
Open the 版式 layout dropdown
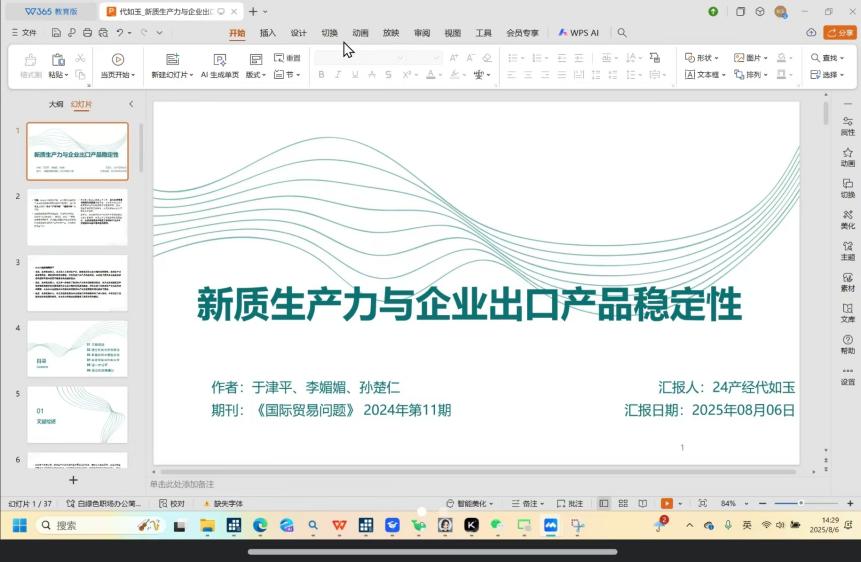coord(257,75)
